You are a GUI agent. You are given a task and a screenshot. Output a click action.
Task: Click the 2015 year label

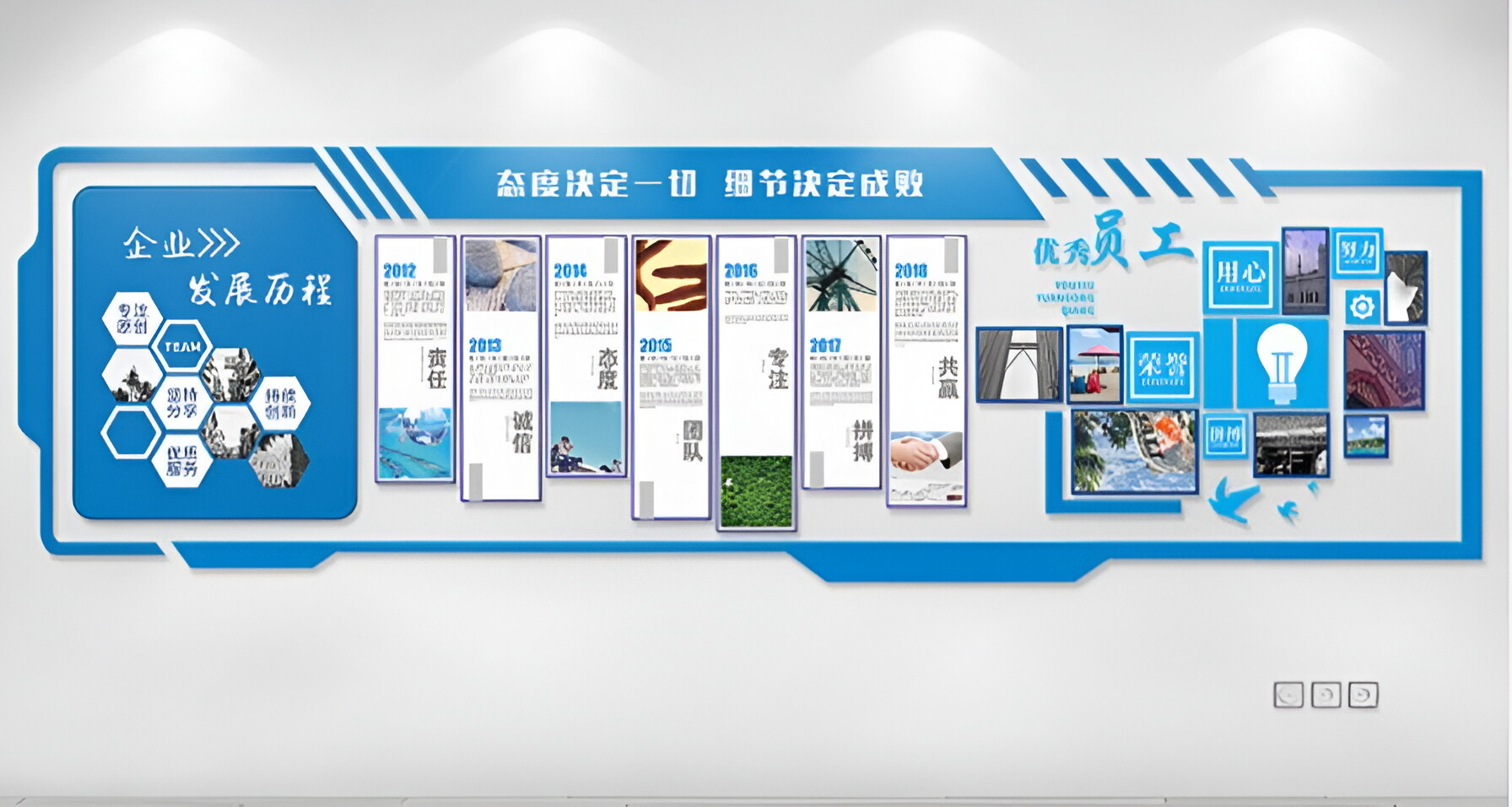[655, 345]
